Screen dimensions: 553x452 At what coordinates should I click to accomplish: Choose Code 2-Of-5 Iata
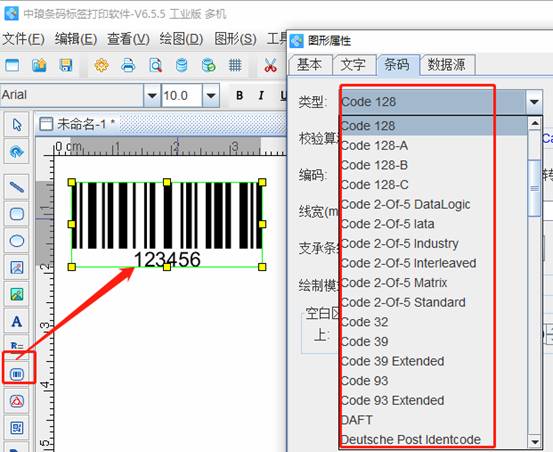tap(434, 224)
